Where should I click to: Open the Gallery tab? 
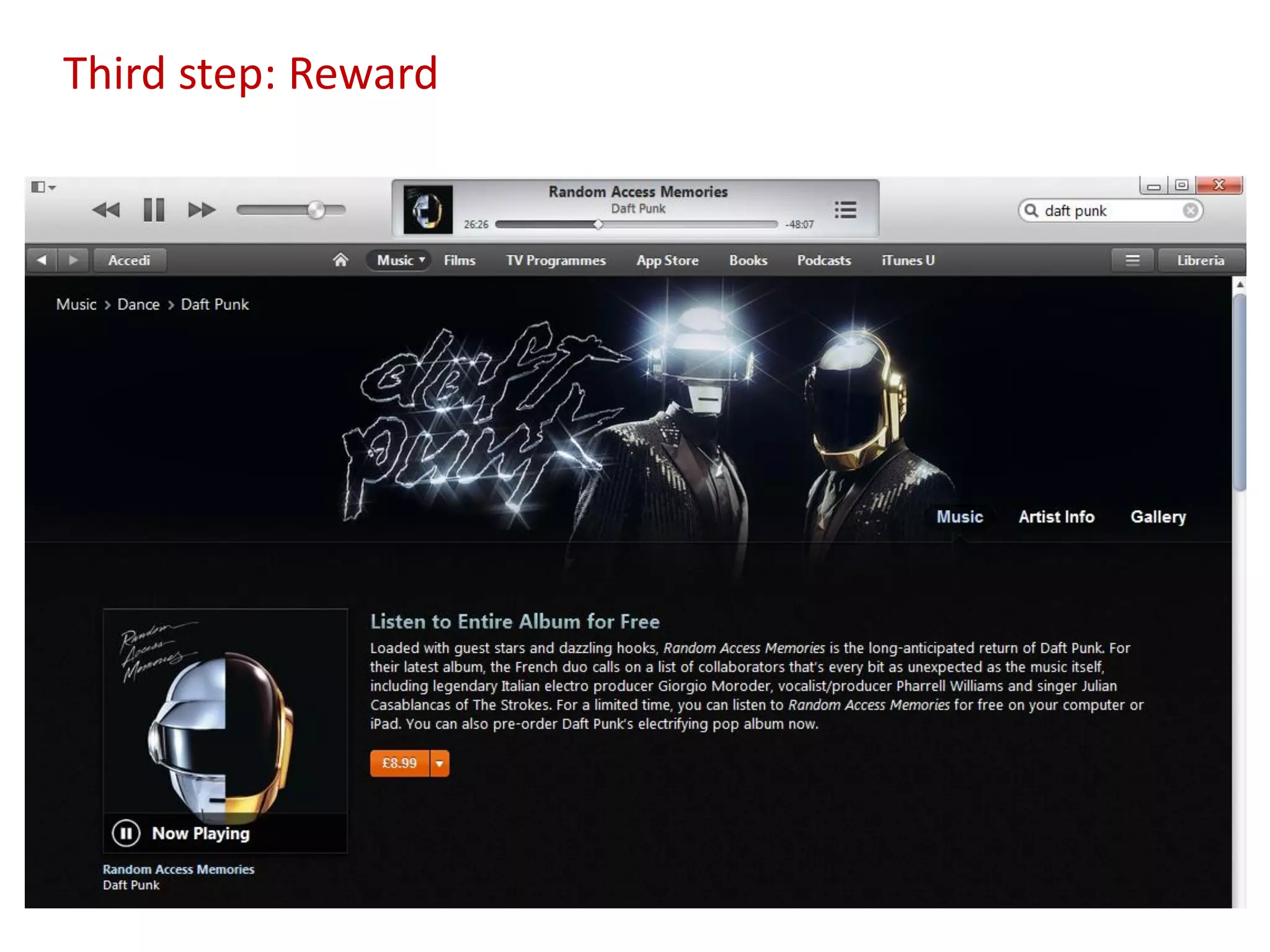click(x=1158, y=517)
